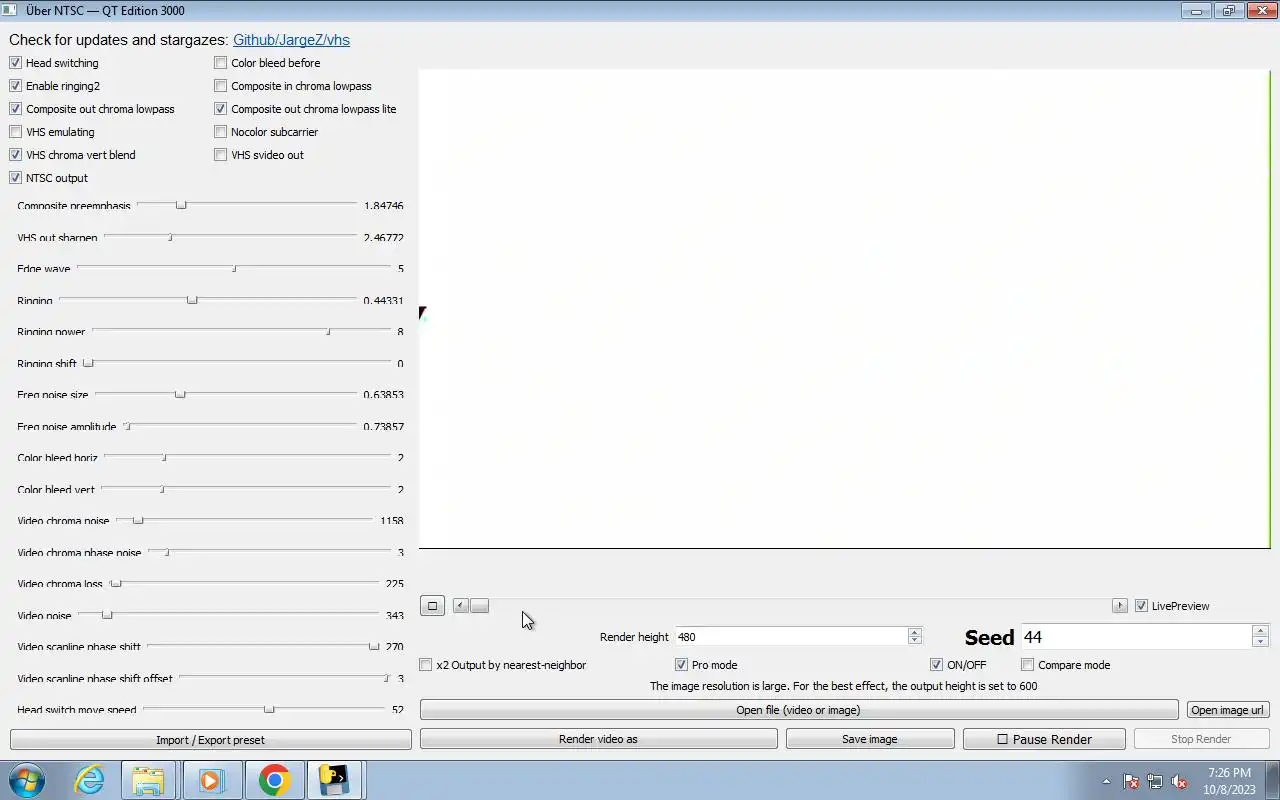Click the left arrow of the preview scrollbar
Image resolution: width=1280 pixels, height=800 pixels.
click(x=461, y=606)
